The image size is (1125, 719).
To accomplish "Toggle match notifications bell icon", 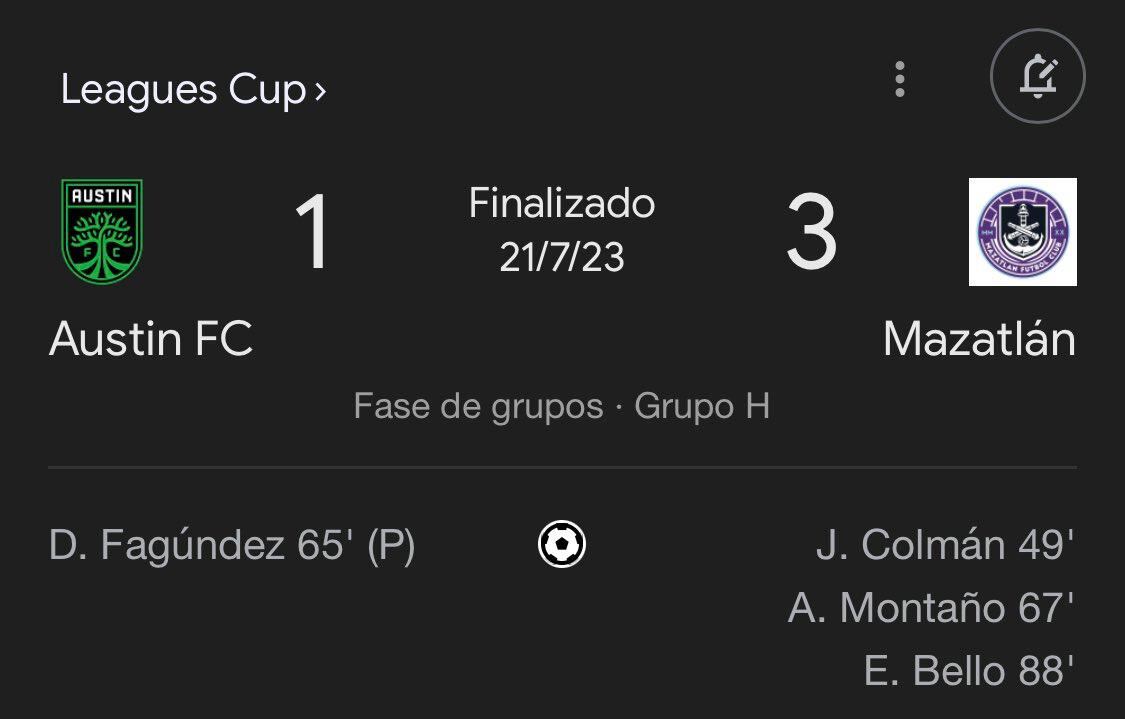I will (1038, 78).
